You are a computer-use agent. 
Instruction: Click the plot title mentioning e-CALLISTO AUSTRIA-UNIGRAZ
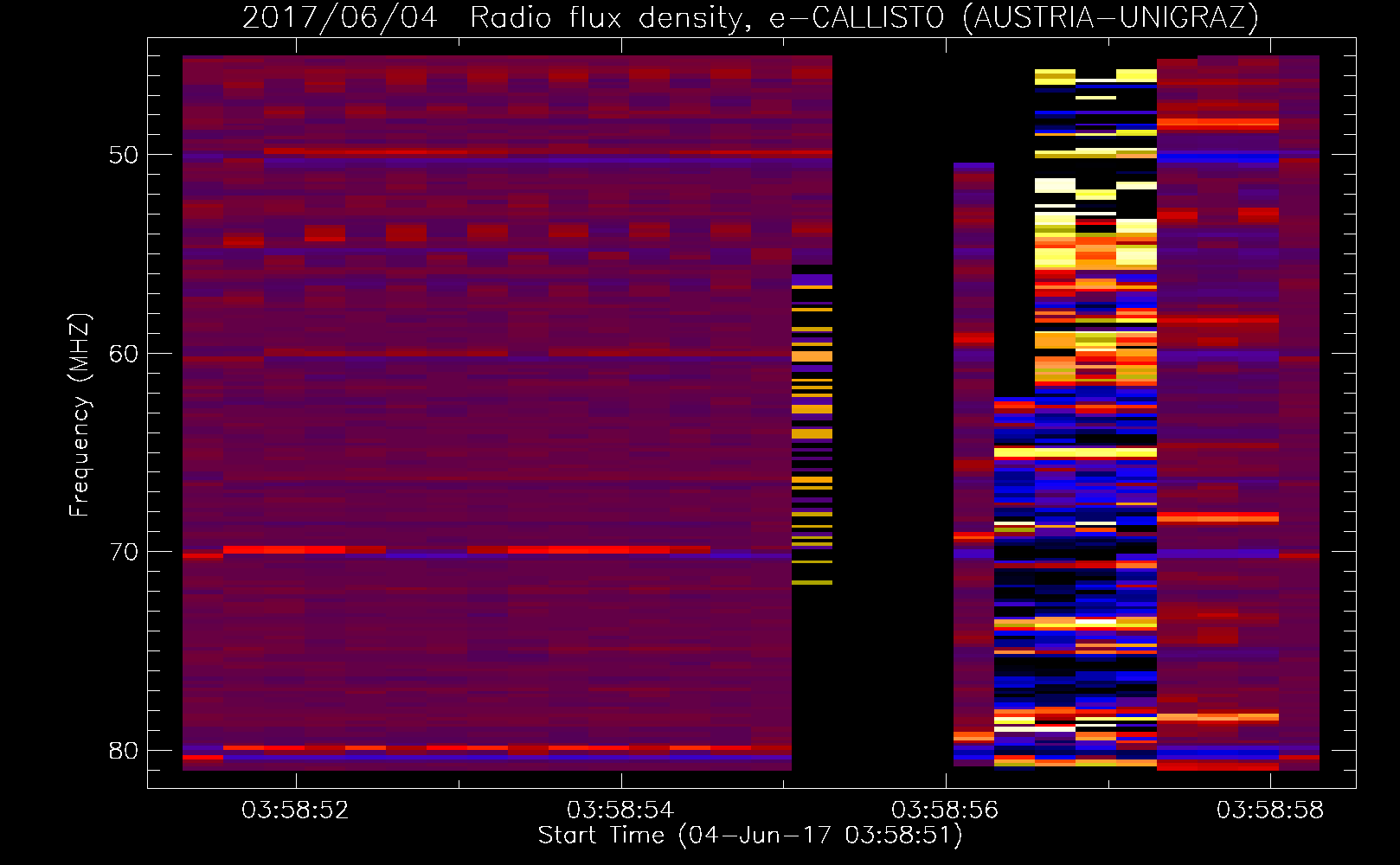click(750, 17)
